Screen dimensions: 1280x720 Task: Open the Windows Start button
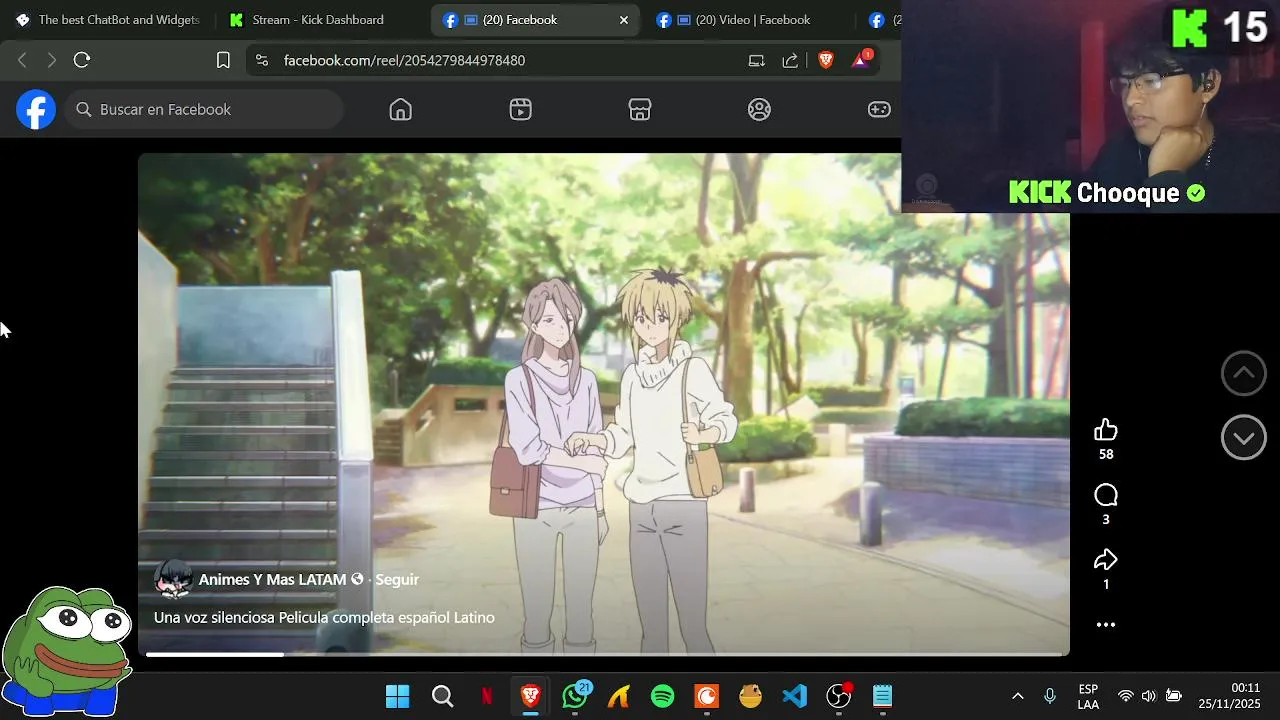[x=398, y=696]
